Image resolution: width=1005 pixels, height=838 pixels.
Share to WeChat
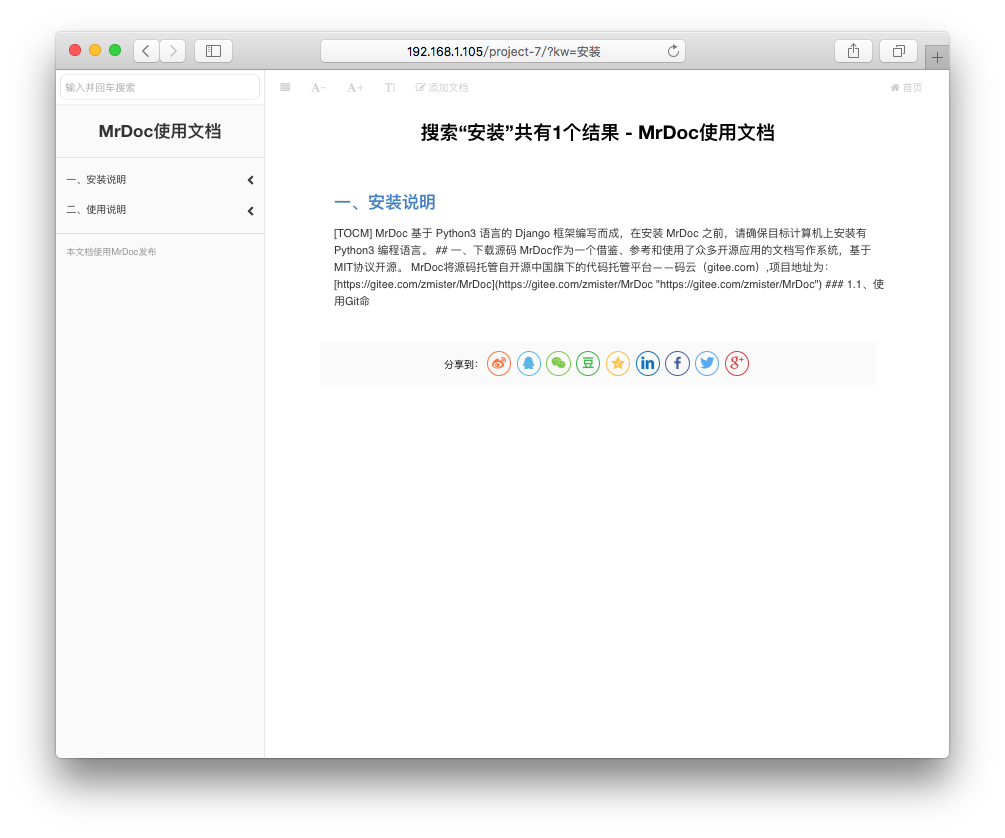click(558, 364)
